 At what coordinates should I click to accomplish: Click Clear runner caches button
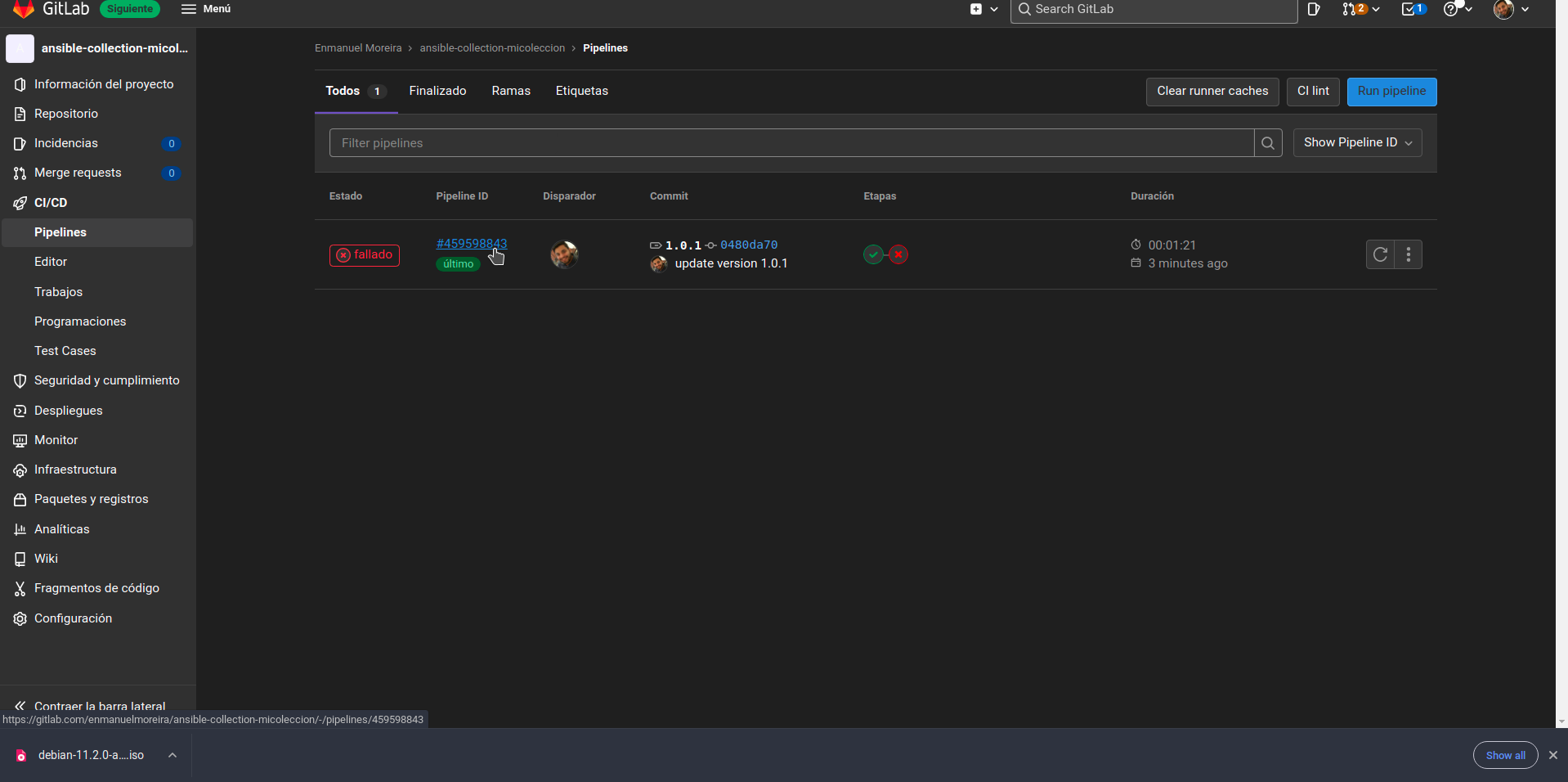1212,92
